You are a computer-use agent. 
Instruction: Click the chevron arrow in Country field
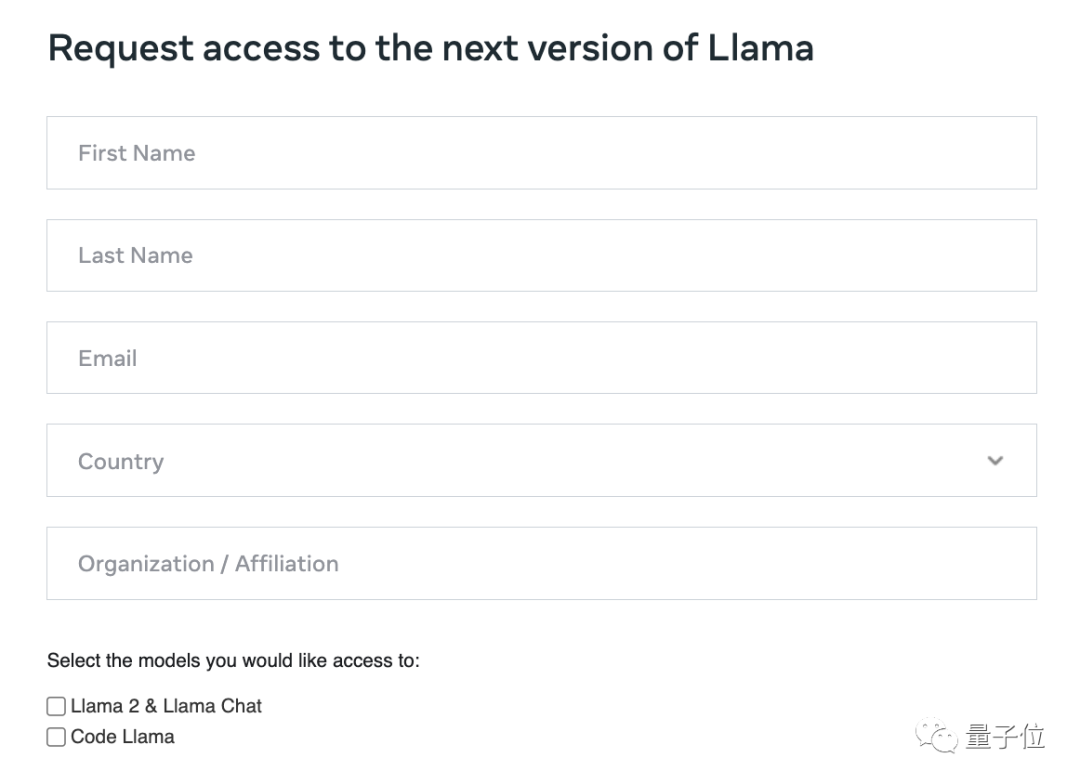(x=994, y=461)
